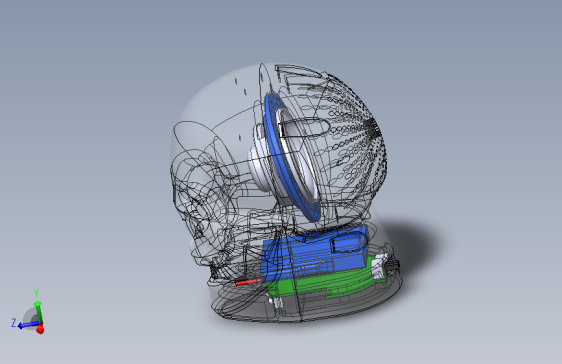Select the red wire near the base

tap(248, 282)
